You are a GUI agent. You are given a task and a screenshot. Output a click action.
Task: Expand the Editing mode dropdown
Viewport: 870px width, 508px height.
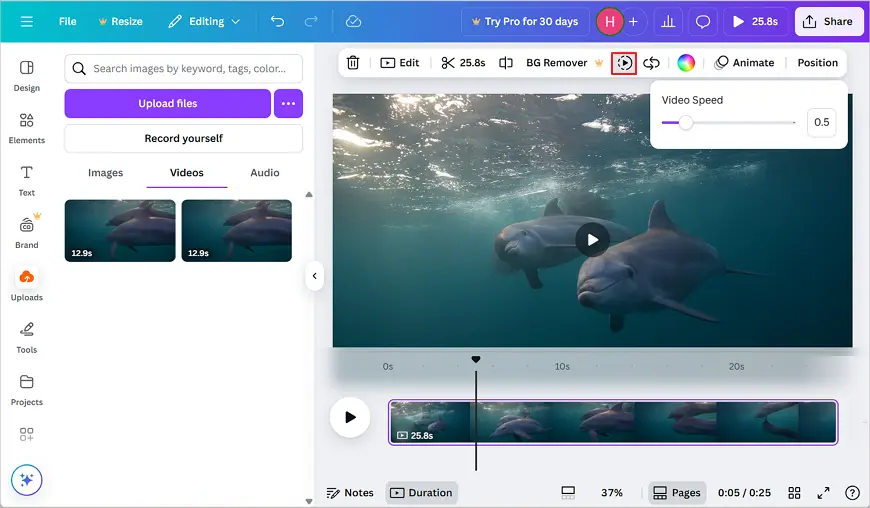(204, 22)
